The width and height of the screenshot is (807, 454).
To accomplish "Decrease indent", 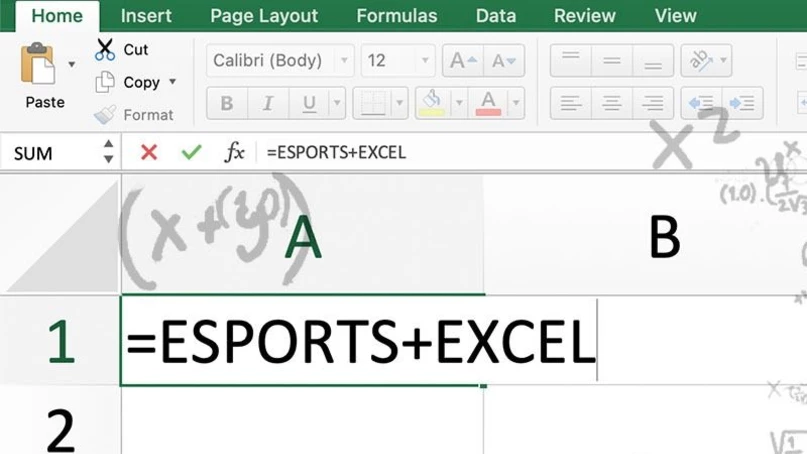I will [x=701, y=103].
